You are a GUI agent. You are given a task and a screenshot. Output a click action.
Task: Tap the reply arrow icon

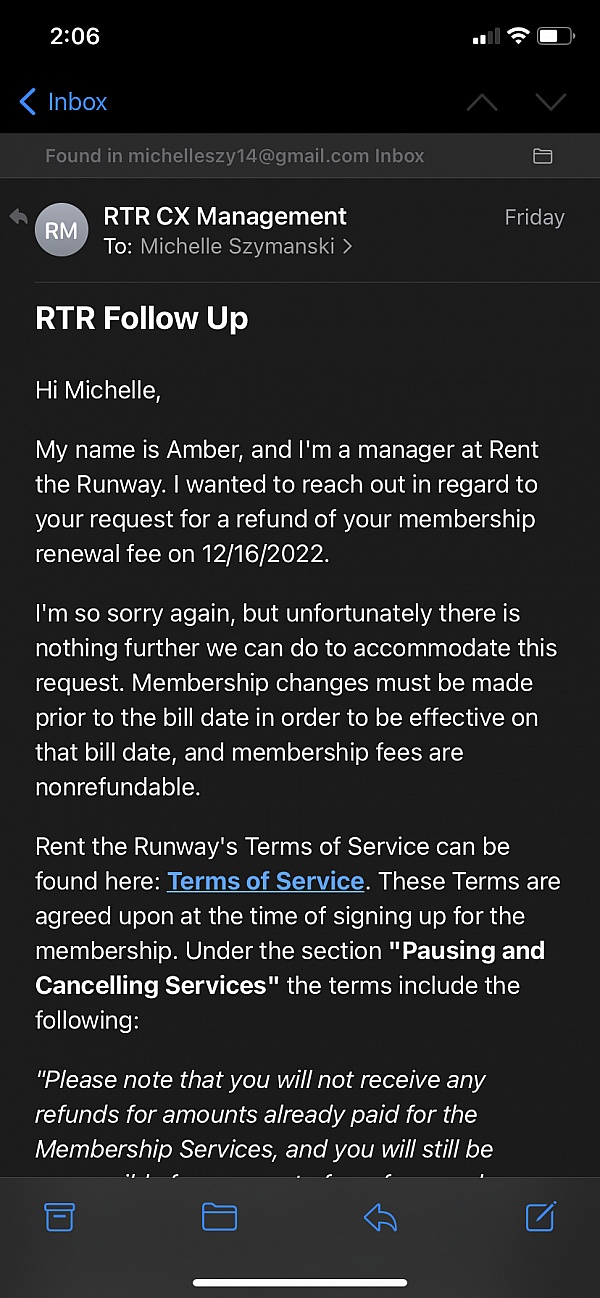380,1216
